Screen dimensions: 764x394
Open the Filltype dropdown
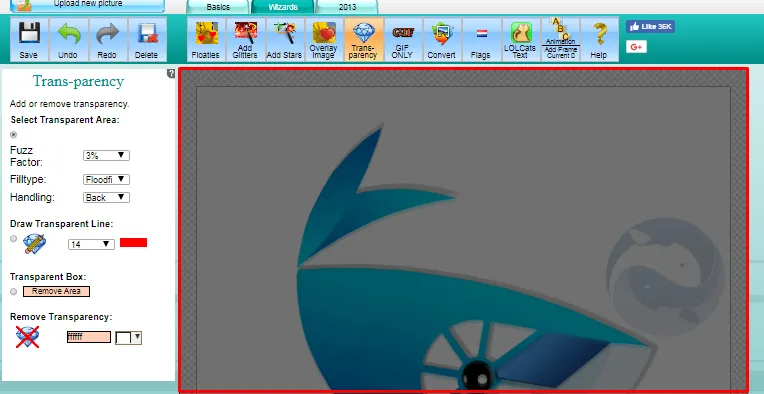tap(106, 179)
